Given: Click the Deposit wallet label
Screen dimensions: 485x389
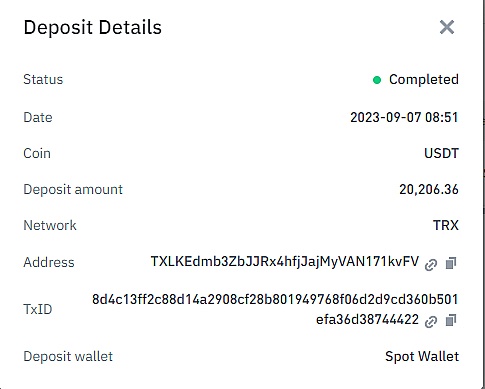Looking at the screenshot, I should coord(68,356).
